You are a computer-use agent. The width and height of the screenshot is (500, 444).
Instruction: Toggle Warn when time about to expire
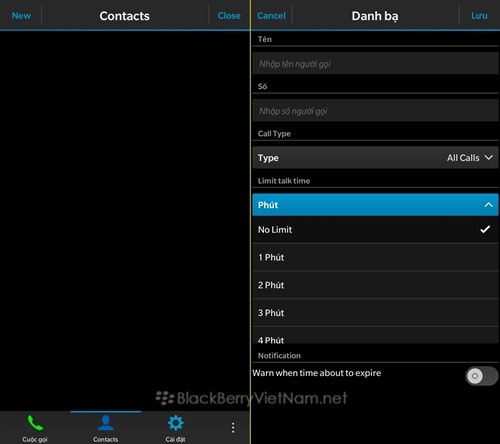point(482,376)
